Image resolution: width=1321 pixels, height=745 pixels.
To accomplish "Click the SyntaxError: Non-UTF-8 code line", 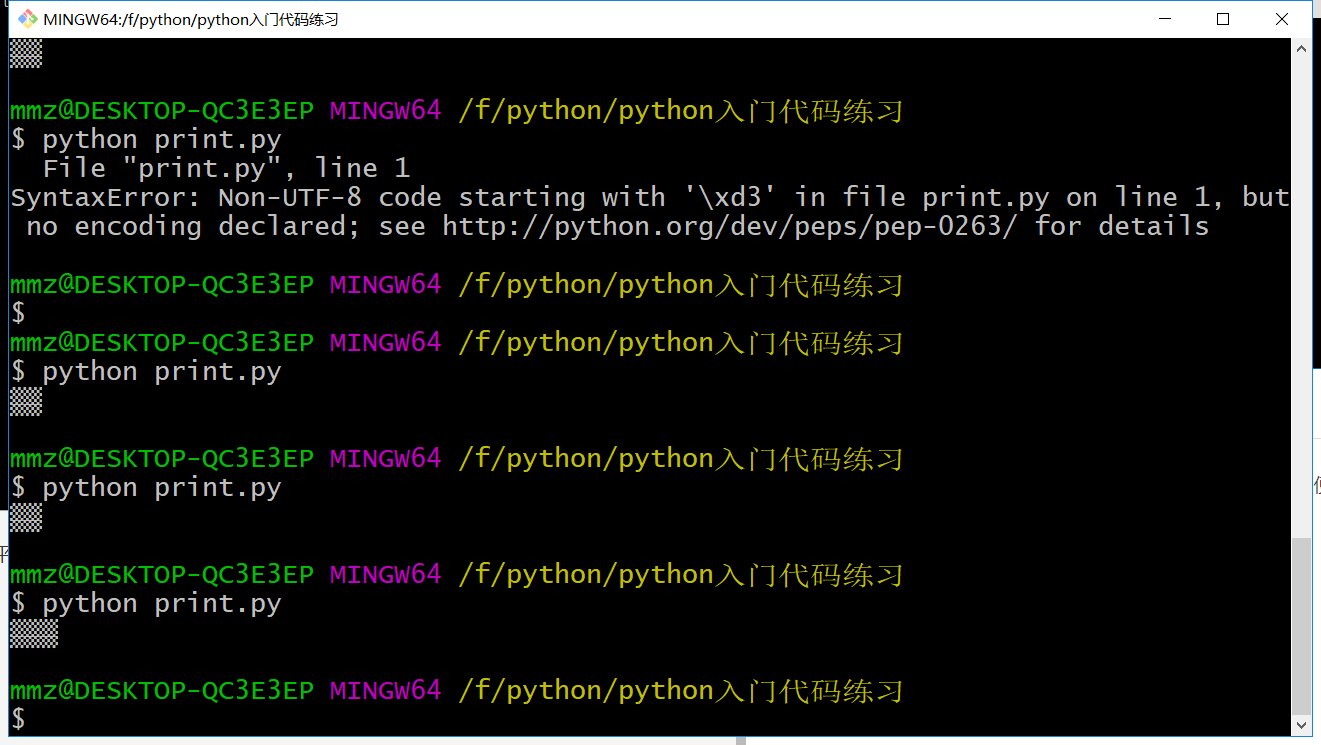I will [650, 198].
